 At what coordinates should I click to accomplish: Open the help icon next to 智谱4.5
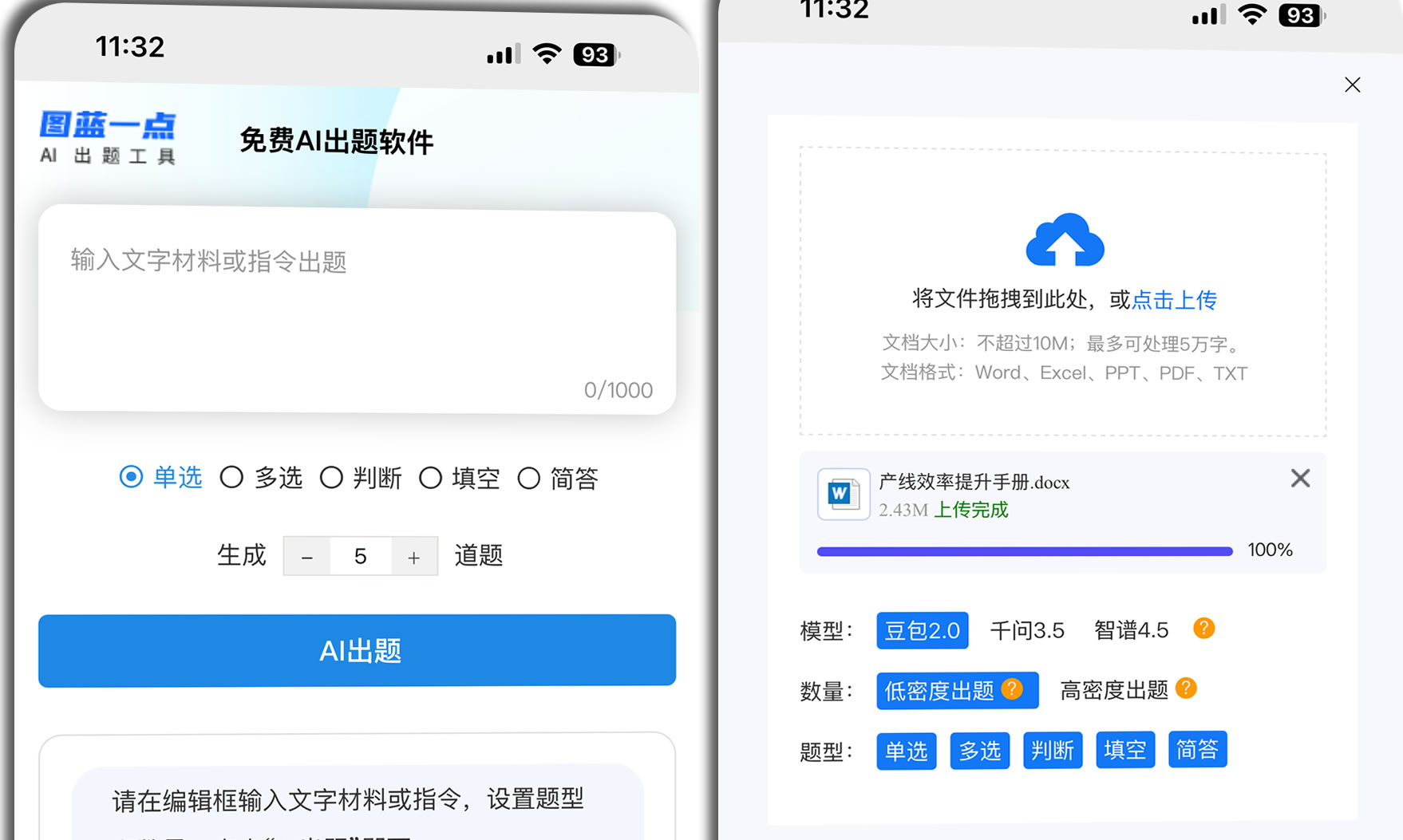[1203, 629]
